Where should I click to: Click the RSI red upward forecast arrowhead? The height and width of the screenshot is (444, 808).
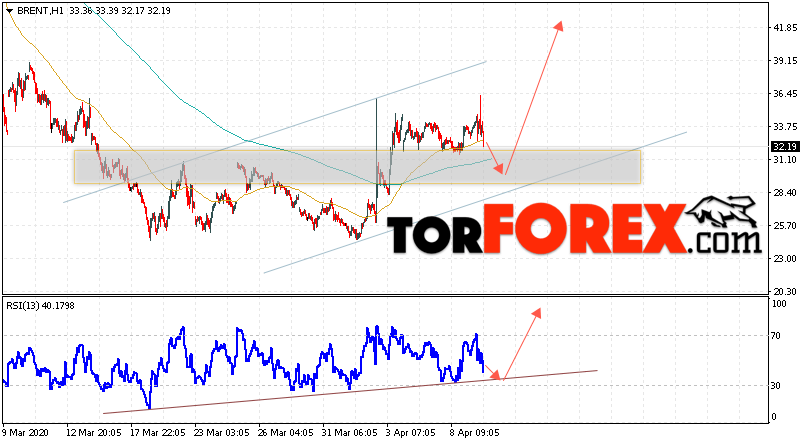click(x=537, y=313)
